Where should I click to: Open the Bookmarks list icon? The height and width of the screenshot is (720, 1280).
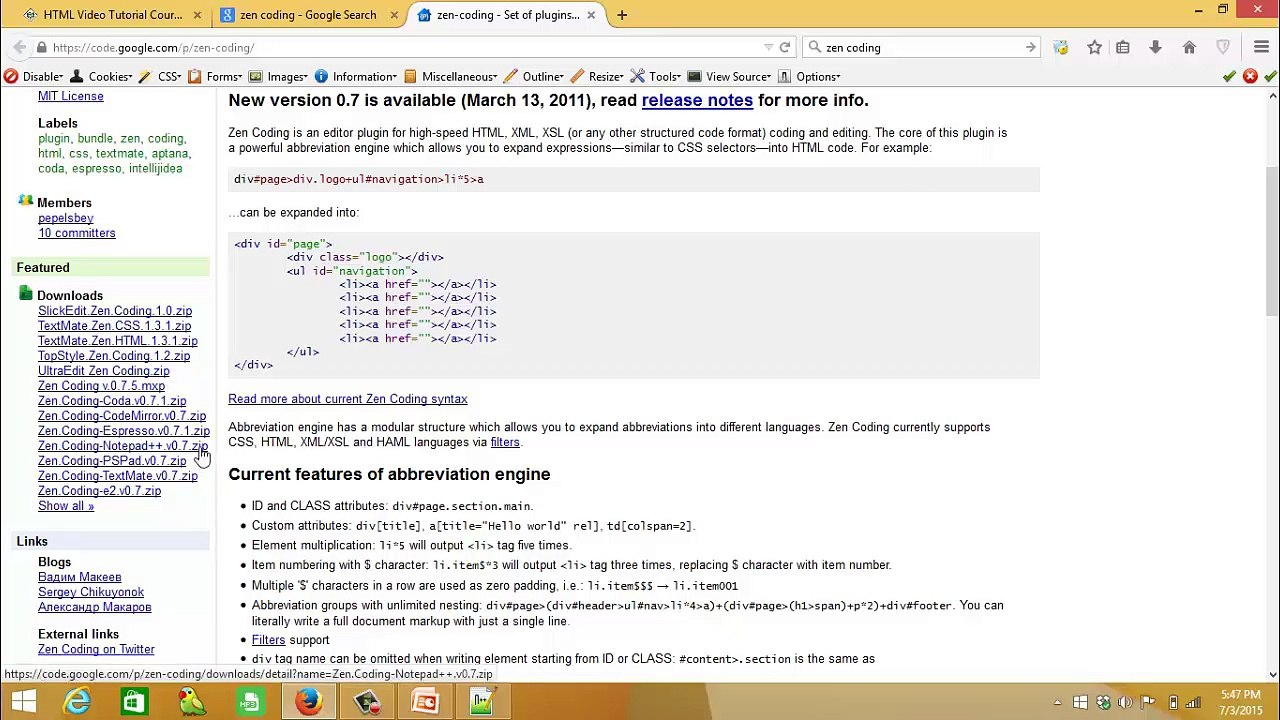pyautogui.click(x=1123, y=47)
